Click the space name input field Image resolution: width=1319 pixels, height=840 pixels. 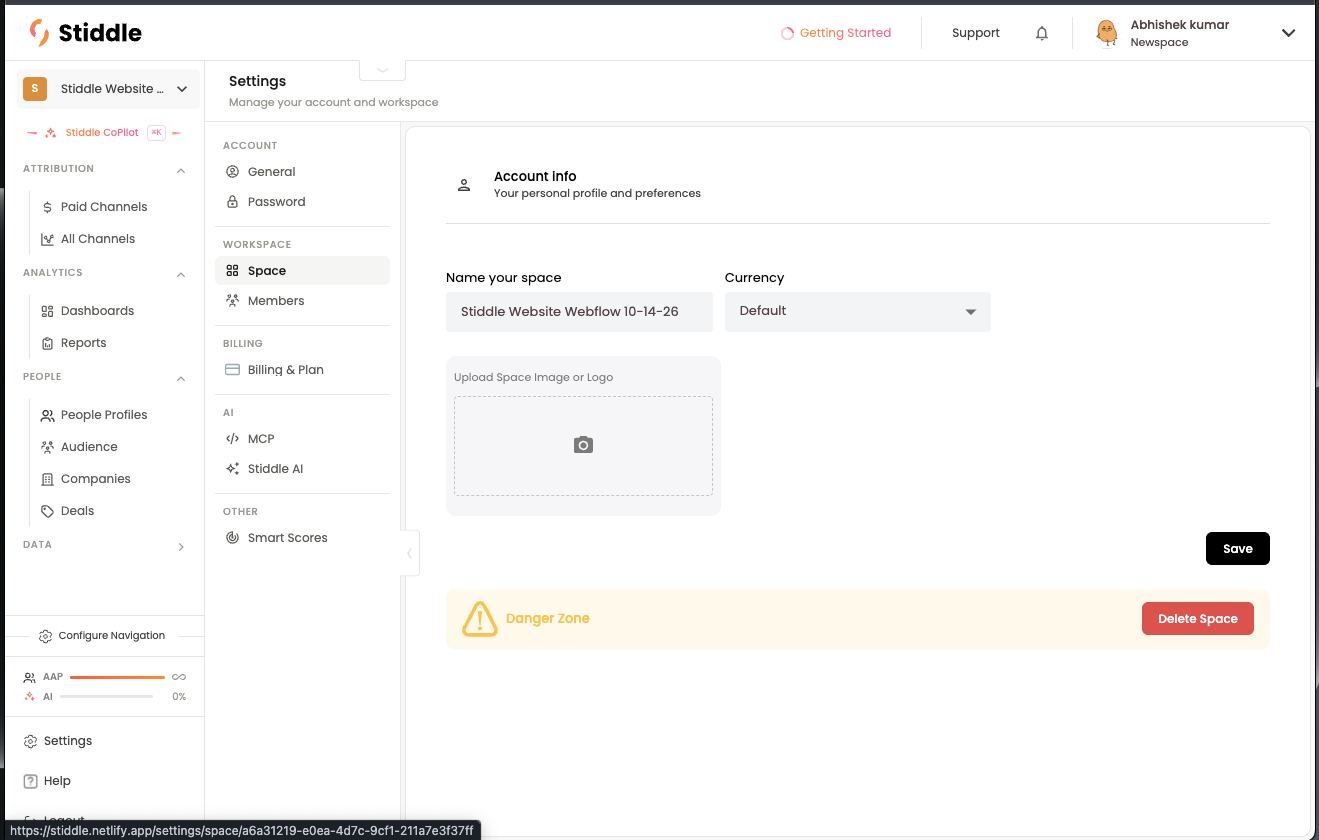tap(579, 312)
